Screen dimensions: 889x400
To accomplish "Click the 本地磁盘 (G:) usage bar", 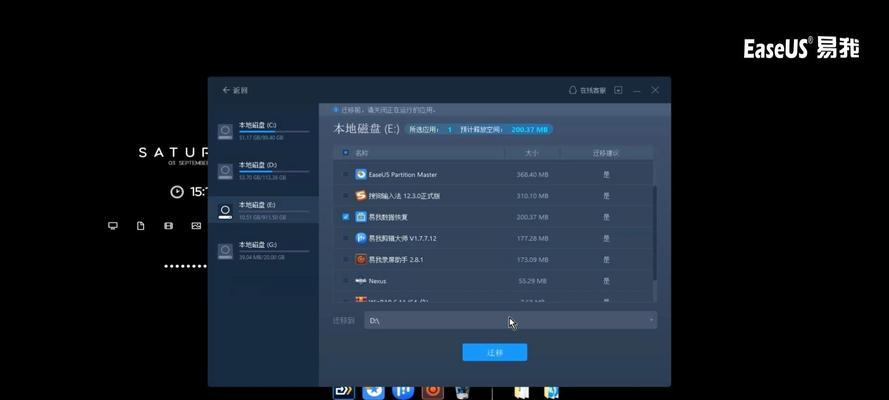I will pyautogui.click(x=274, y=251).
